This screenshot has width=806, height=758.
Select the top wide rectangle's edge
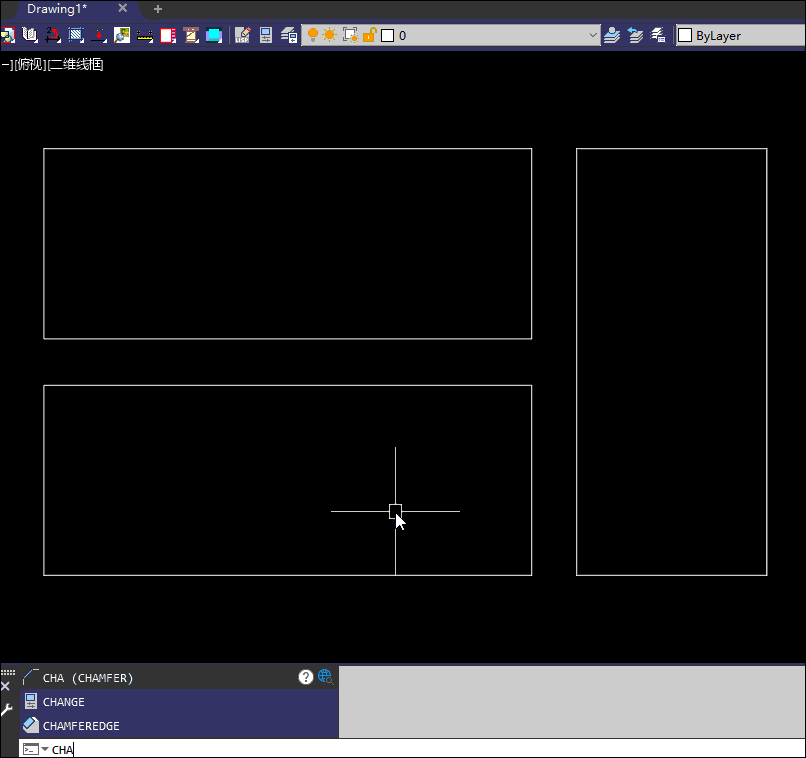(287, 149)
